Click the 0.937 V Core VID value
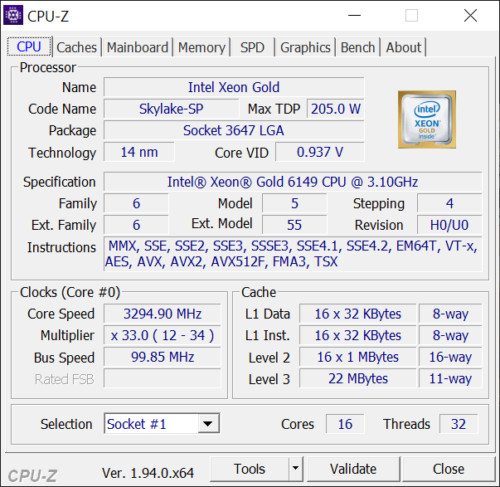Screen dimensions: 500x487 [320, 152]
